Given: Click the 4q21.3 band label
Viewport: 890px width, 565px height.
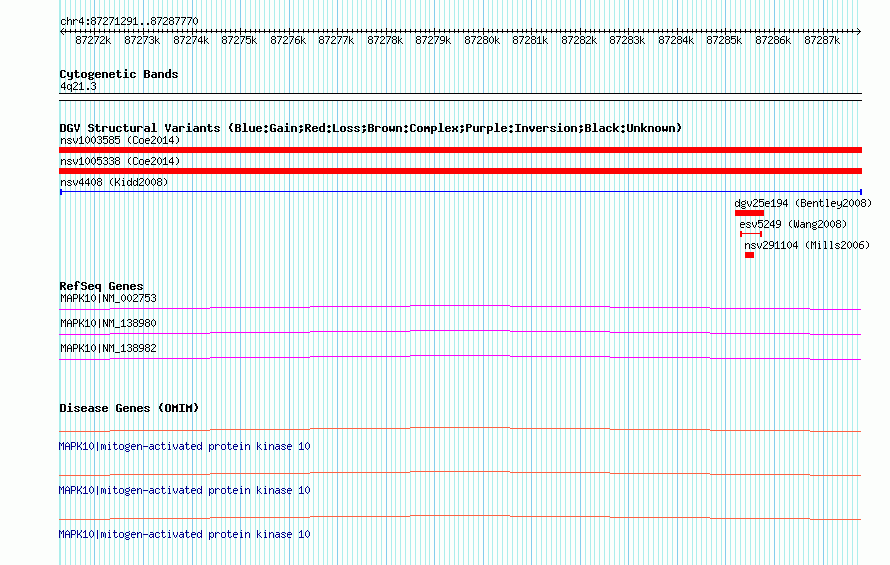Looking at the screenshot, I should [x=78, y=86].
